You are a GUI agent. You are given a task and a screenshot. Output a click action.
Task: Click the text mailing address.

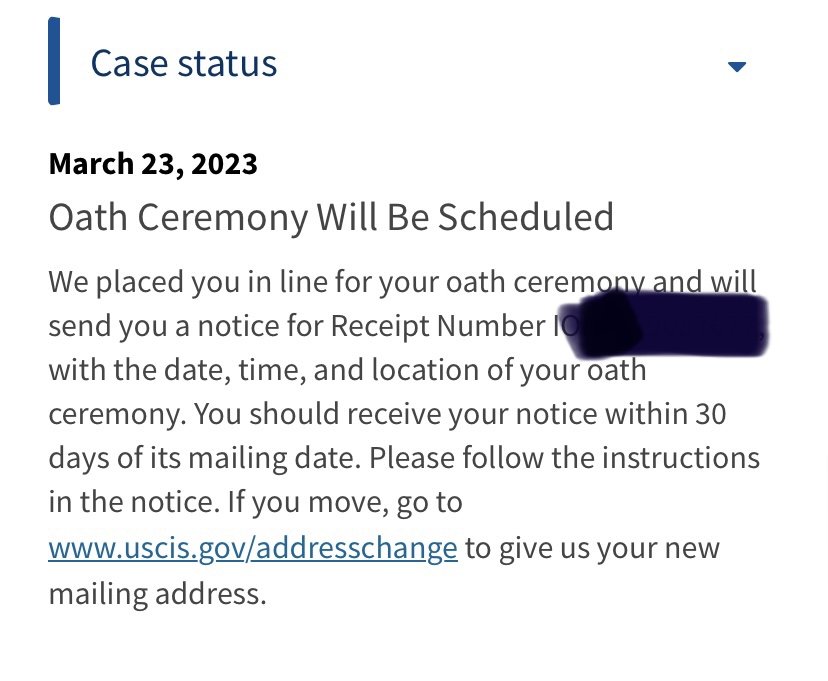[157, 593]
